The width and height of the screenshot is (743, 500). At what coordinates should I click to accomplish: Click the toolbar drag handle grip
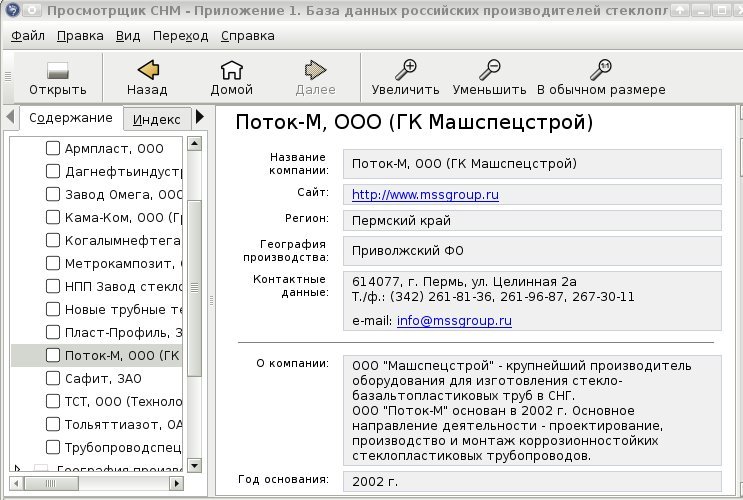click(x=8, y=77)
